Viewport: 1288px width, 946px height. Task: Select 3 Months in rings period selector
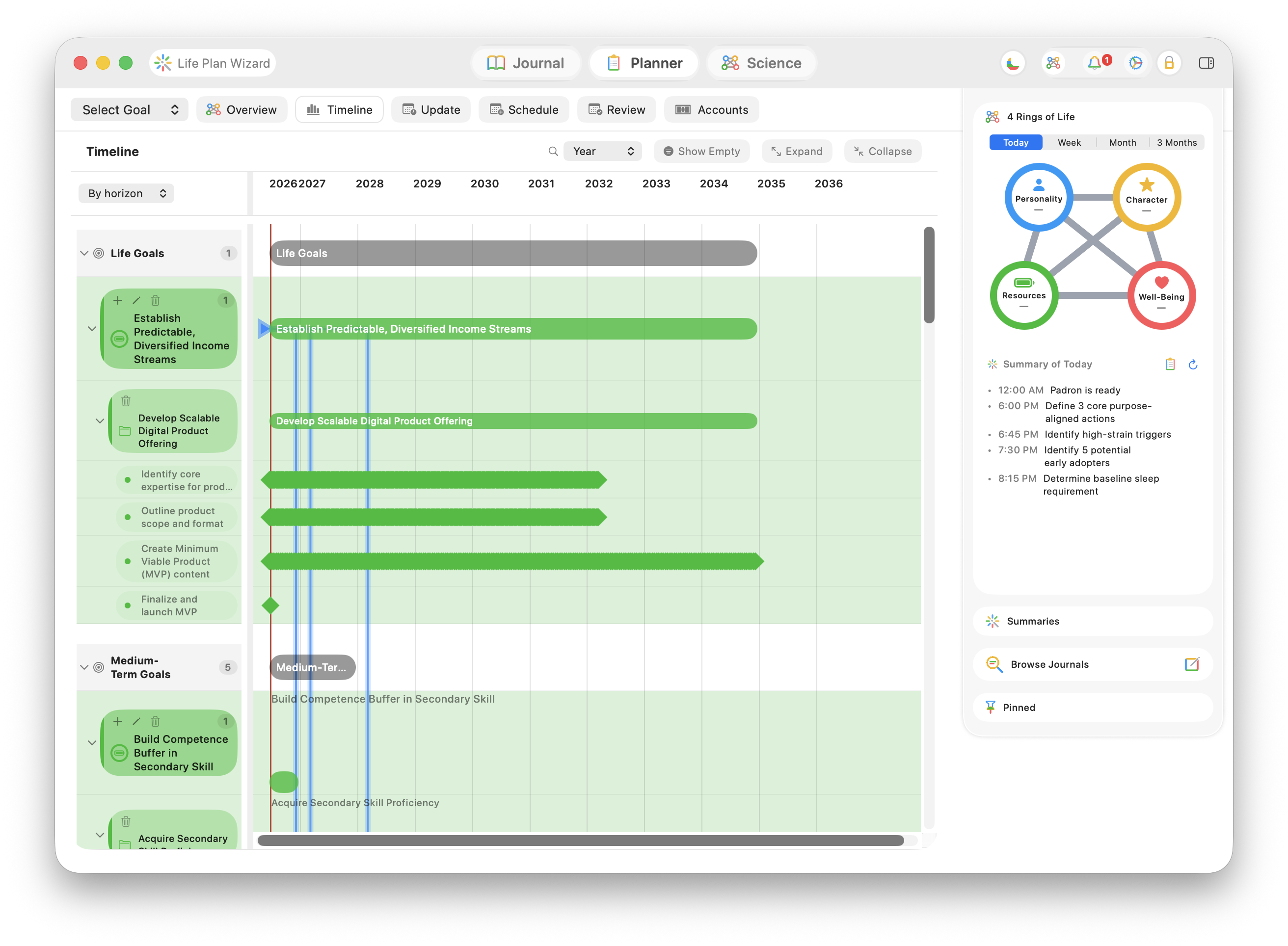click(x=1176, y=143)
